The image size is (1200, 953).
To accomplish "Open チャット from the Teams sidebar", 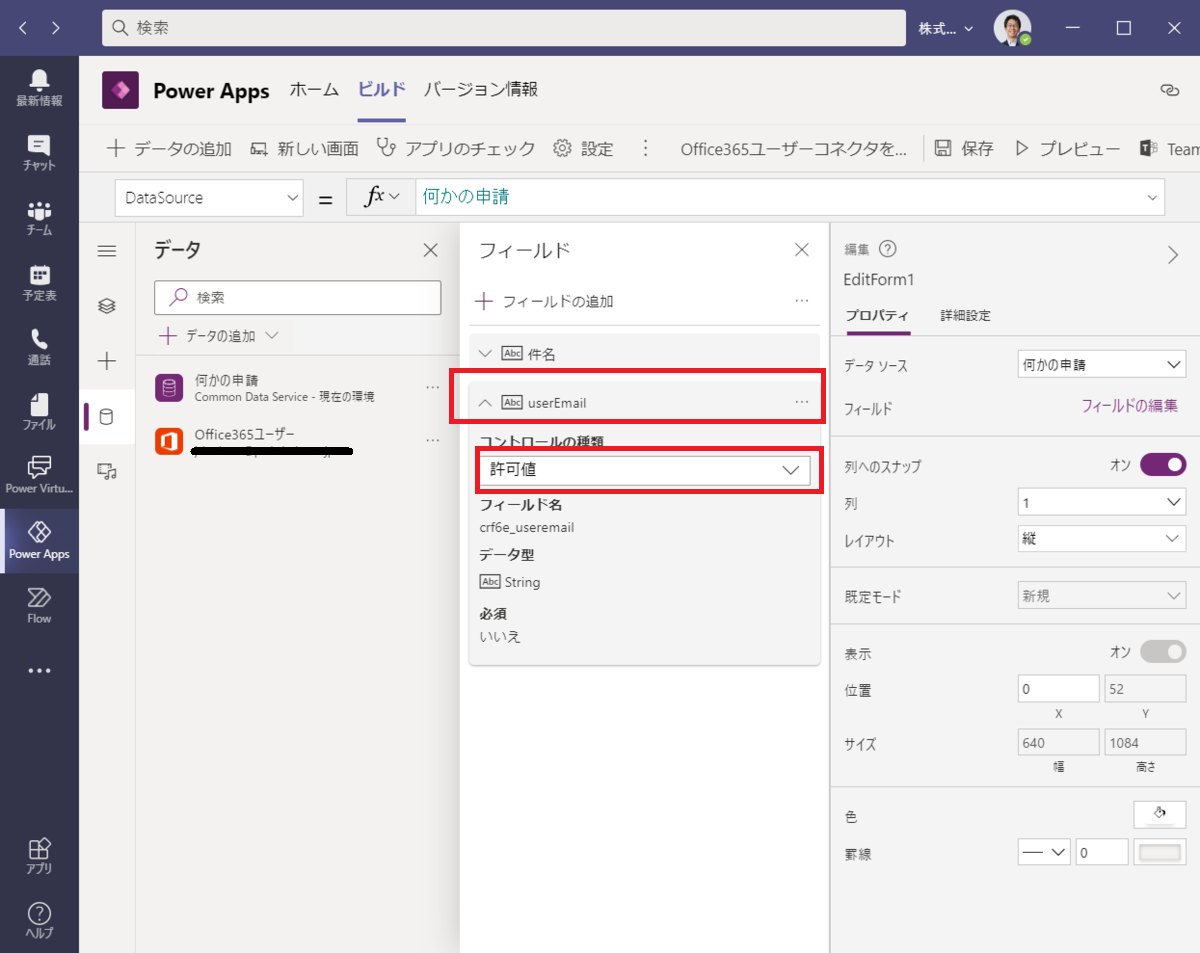I will coord(39,150).
